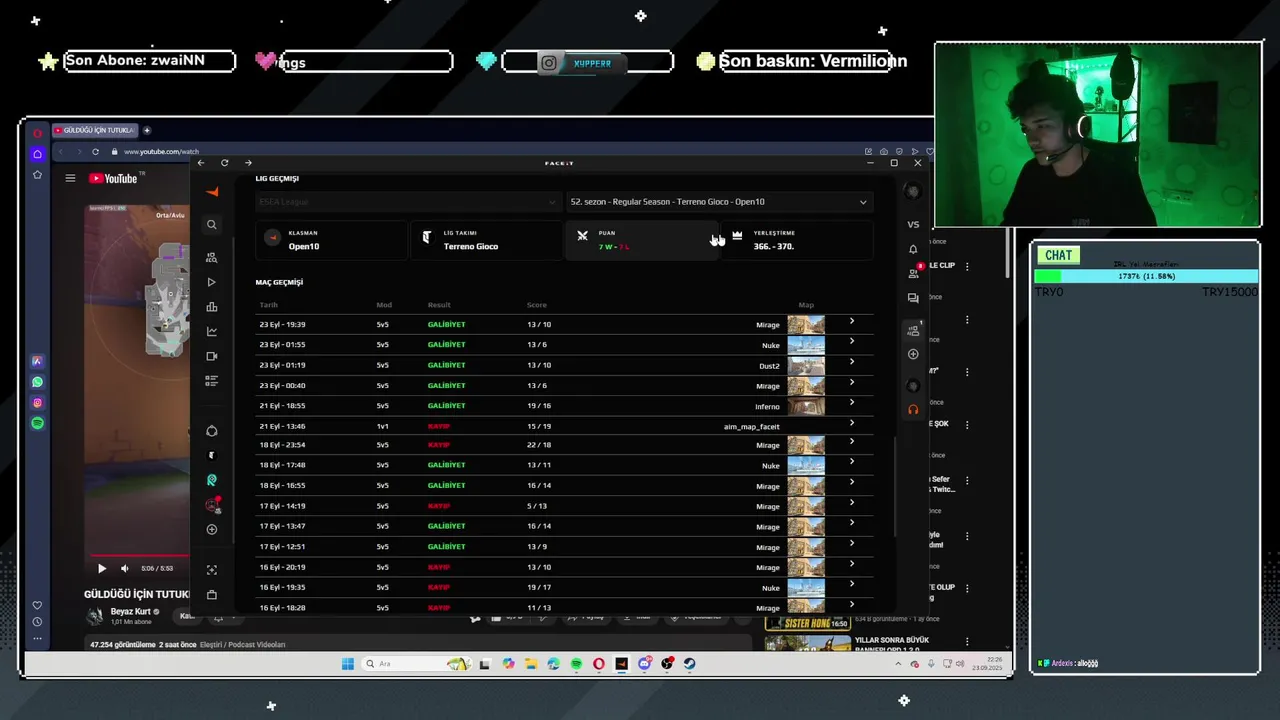Expand the 23 Eyl 01:19 Dust2 match
The image size is (1280, 720).
851,362
